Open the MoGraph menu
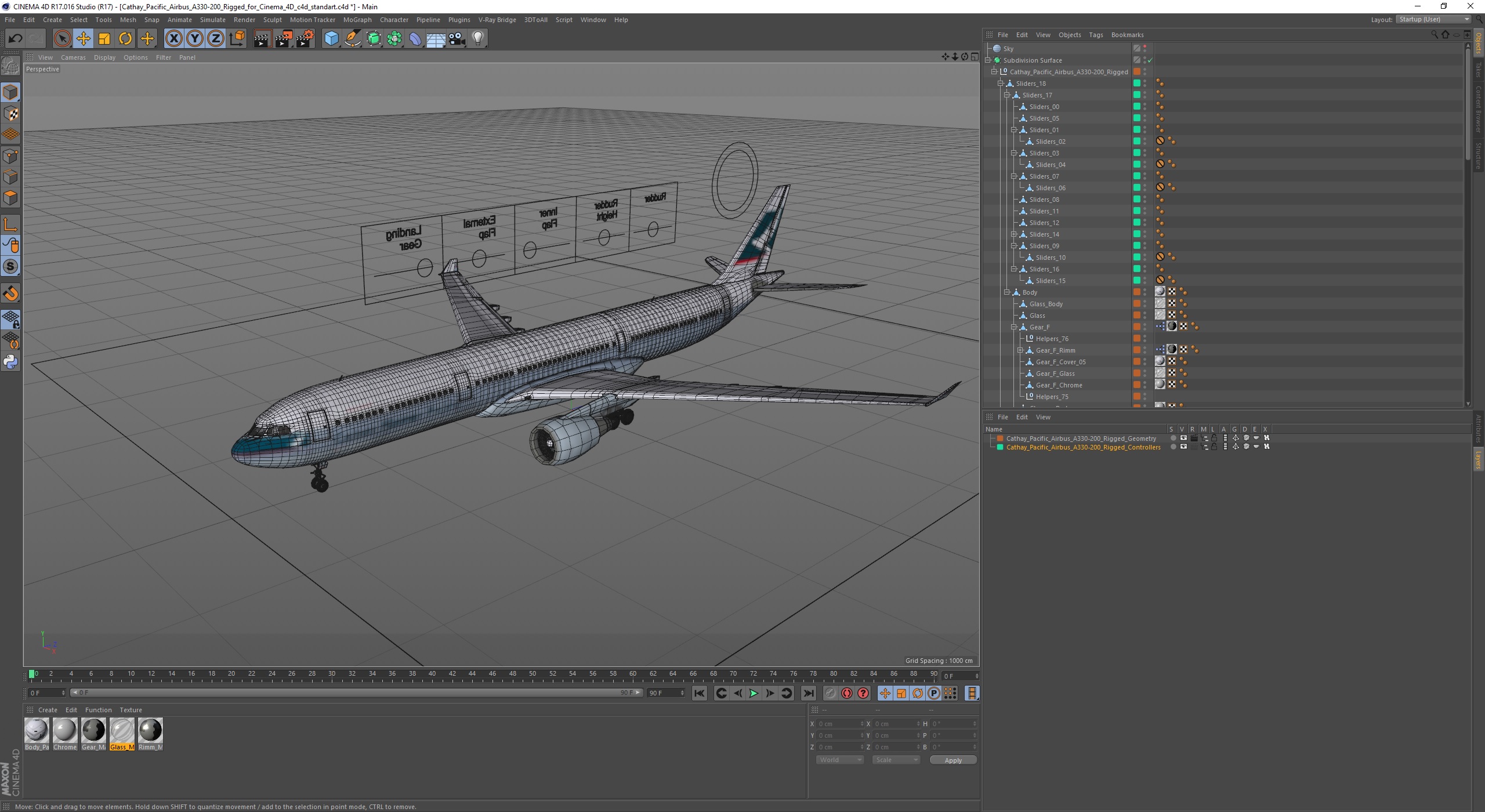Viewport: 1485px width, 812px height. [357, 20]
